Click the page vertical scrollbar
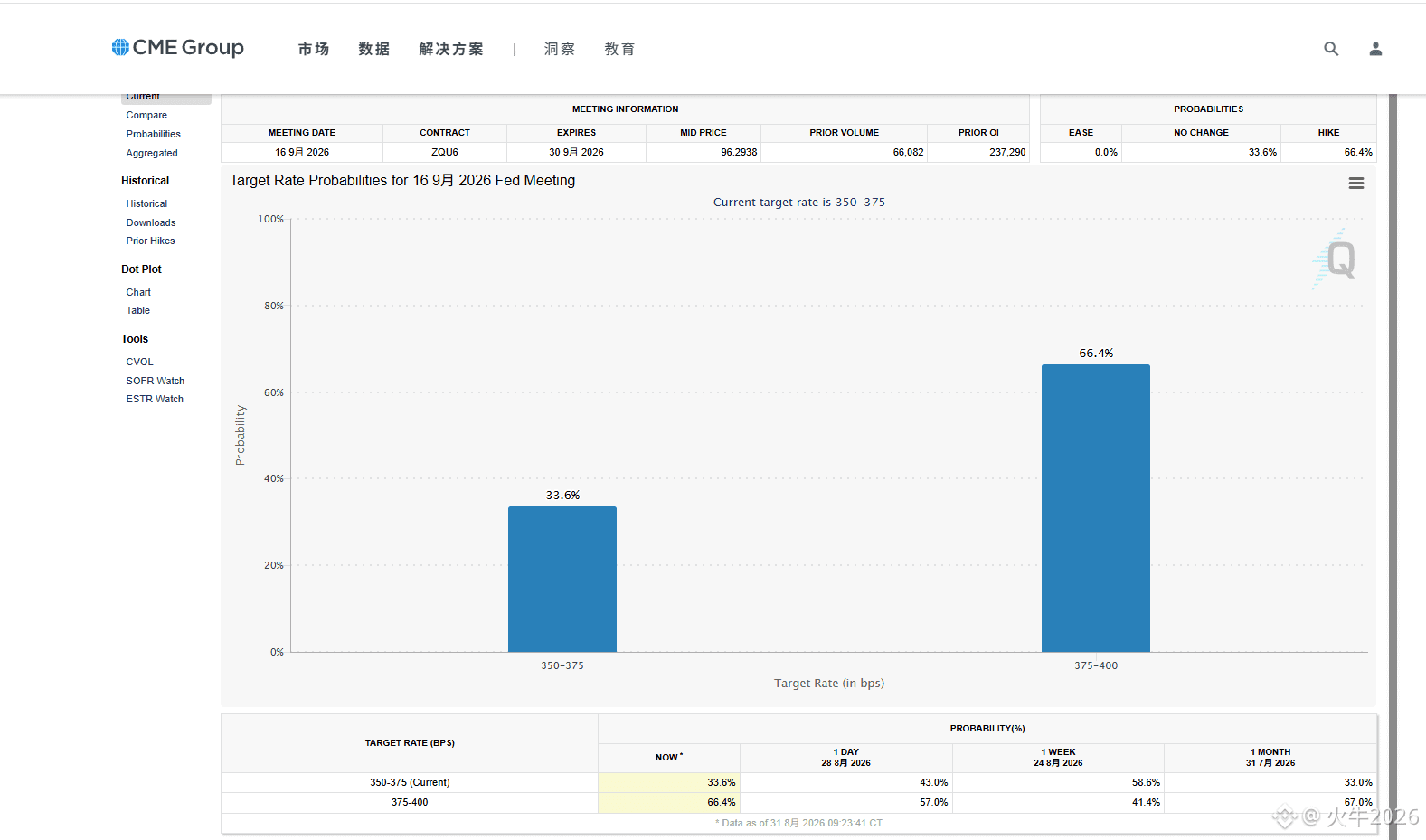Image resolution: width=1426 pixels, height=840 pixels. [1393, 467]
